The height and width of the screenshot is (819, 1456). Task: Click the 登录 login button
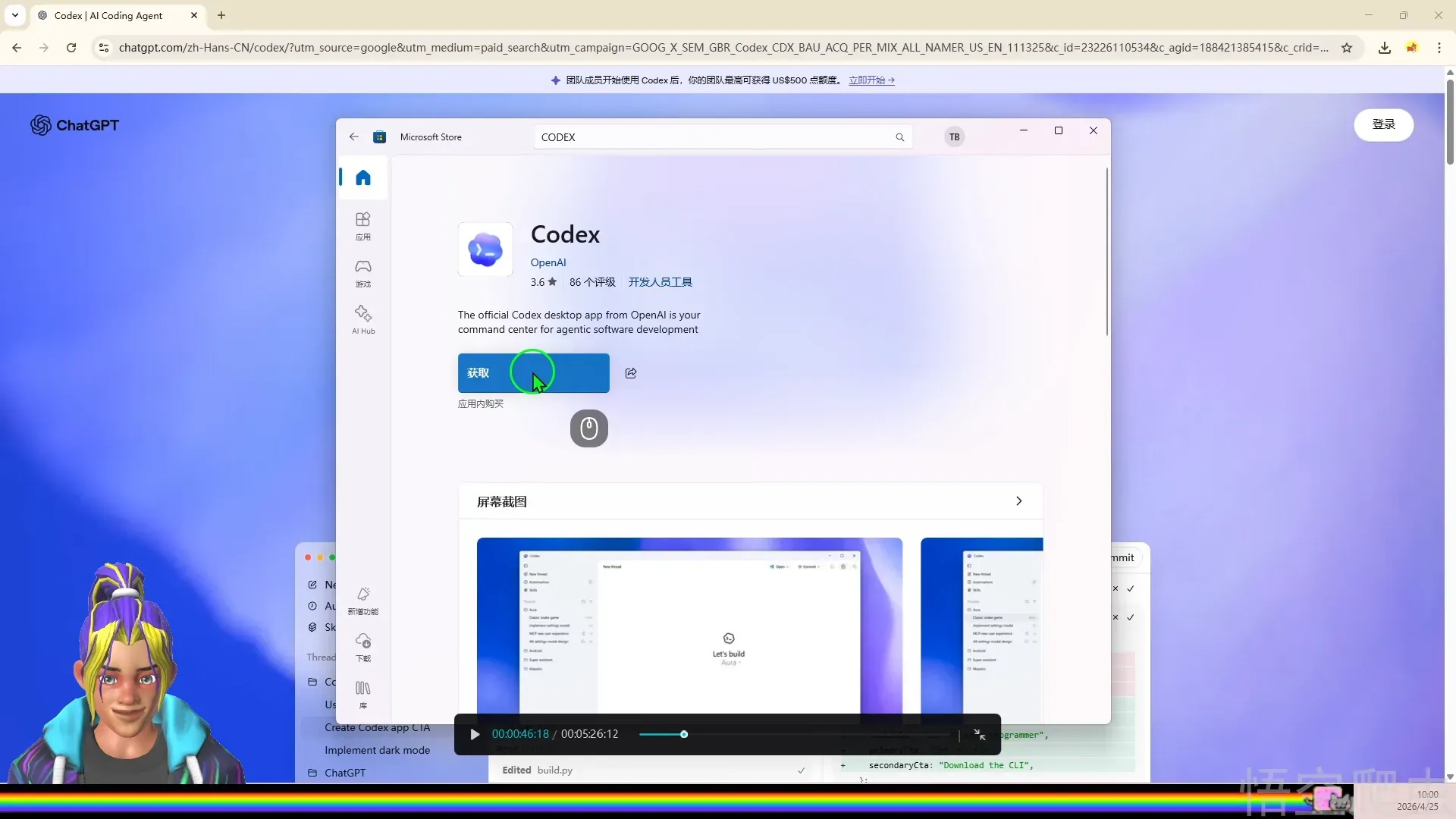click(1383, 124)
